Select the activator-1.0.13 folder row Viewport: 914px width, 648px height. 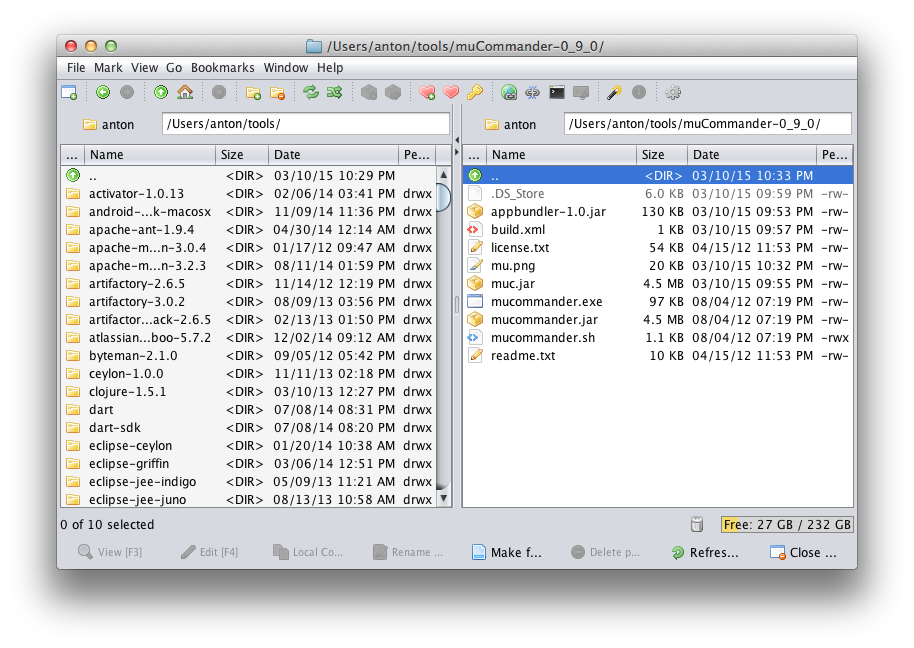249,193
